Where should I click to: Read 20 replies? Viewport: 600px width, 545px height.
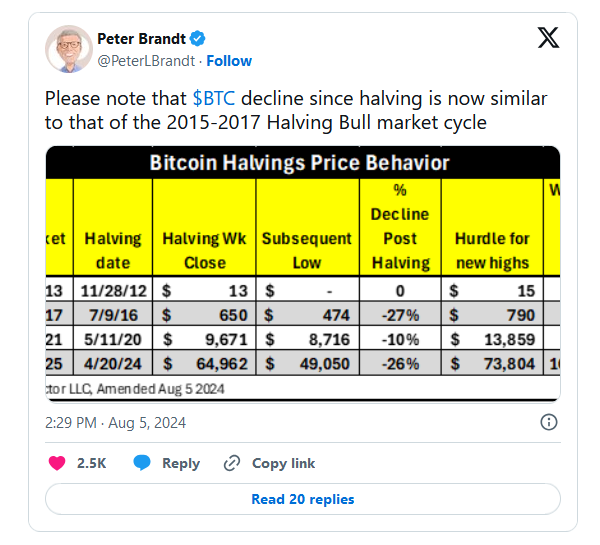(302, 499)
